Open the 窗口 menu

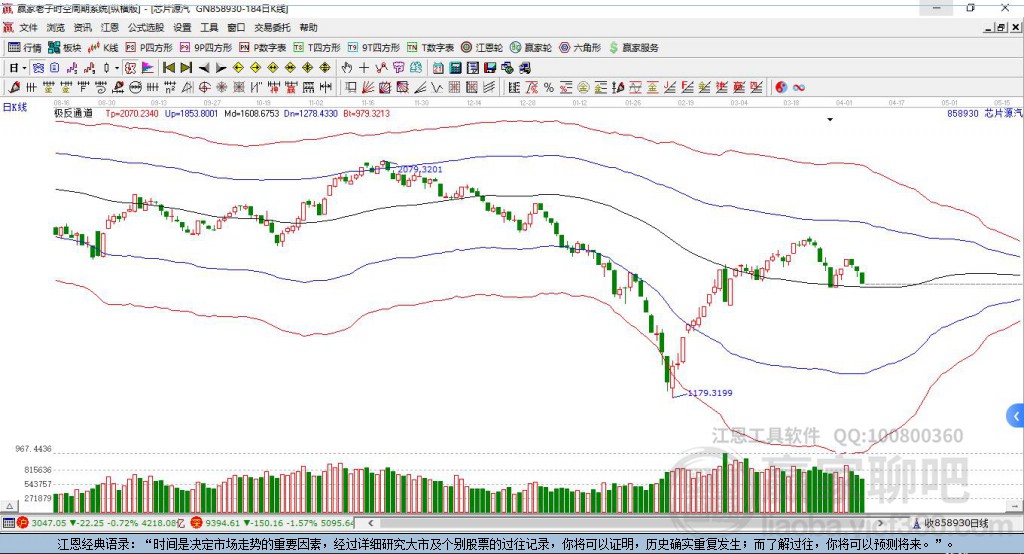236,27
